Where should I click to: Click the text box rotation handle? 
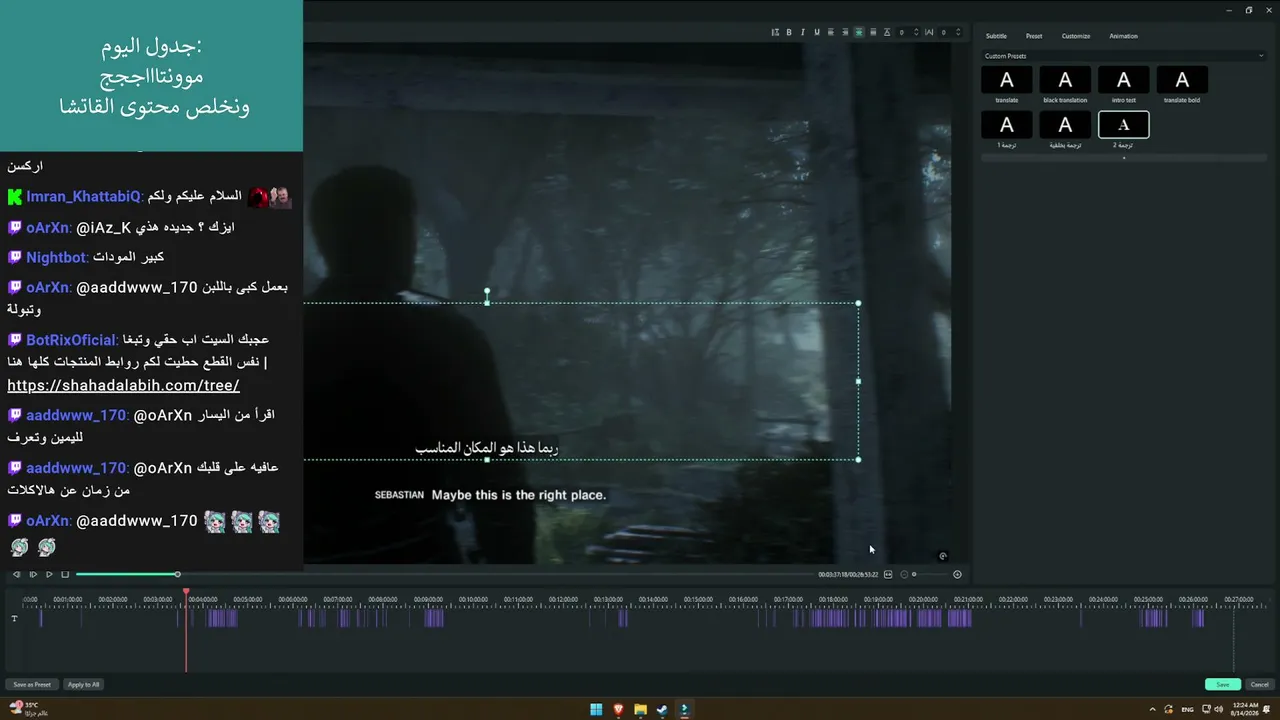point(487,291)
